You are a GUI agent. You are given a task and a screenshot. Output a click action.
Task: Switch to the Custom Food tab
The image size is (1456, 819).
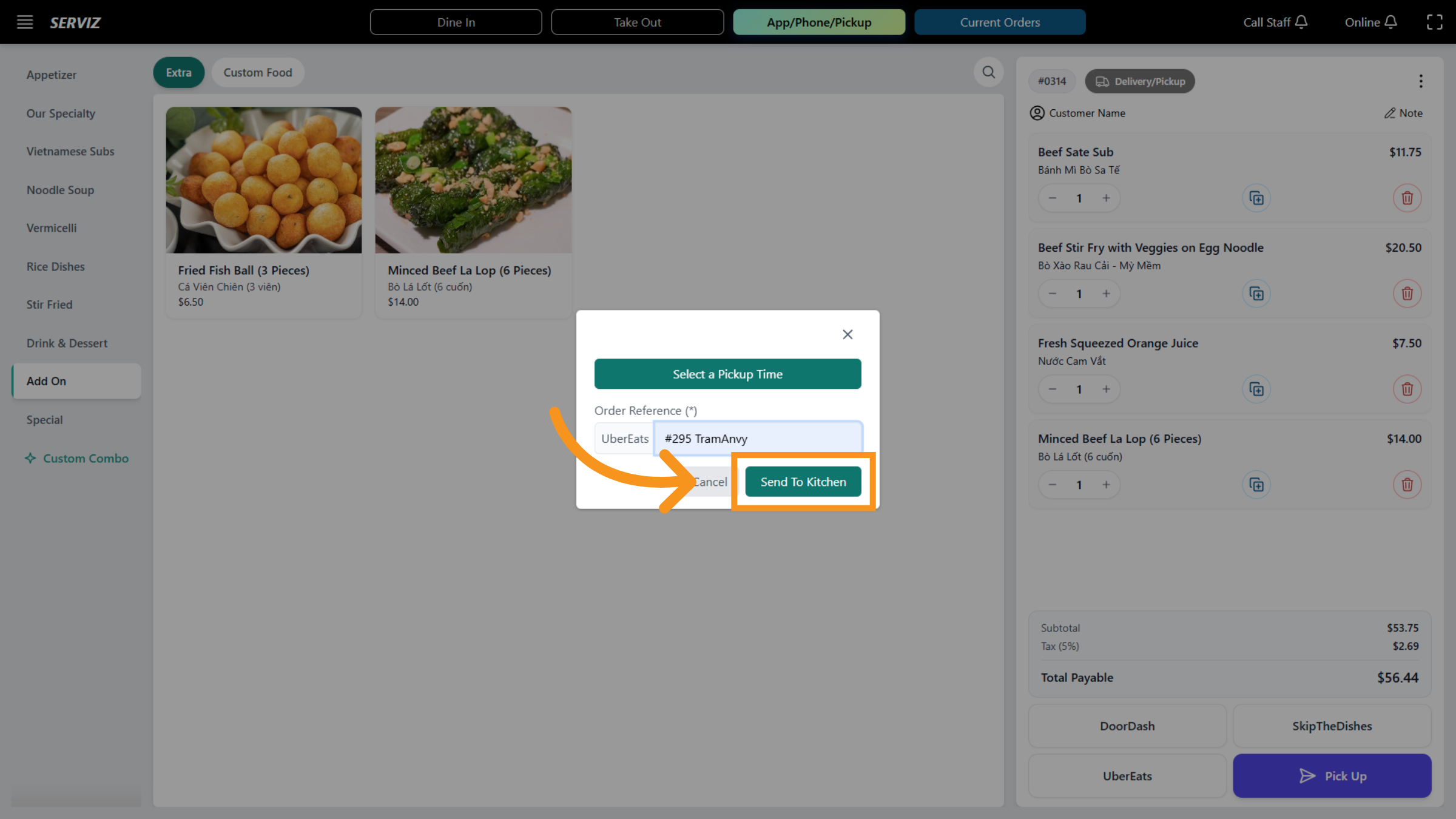click(x=258, y=72)
